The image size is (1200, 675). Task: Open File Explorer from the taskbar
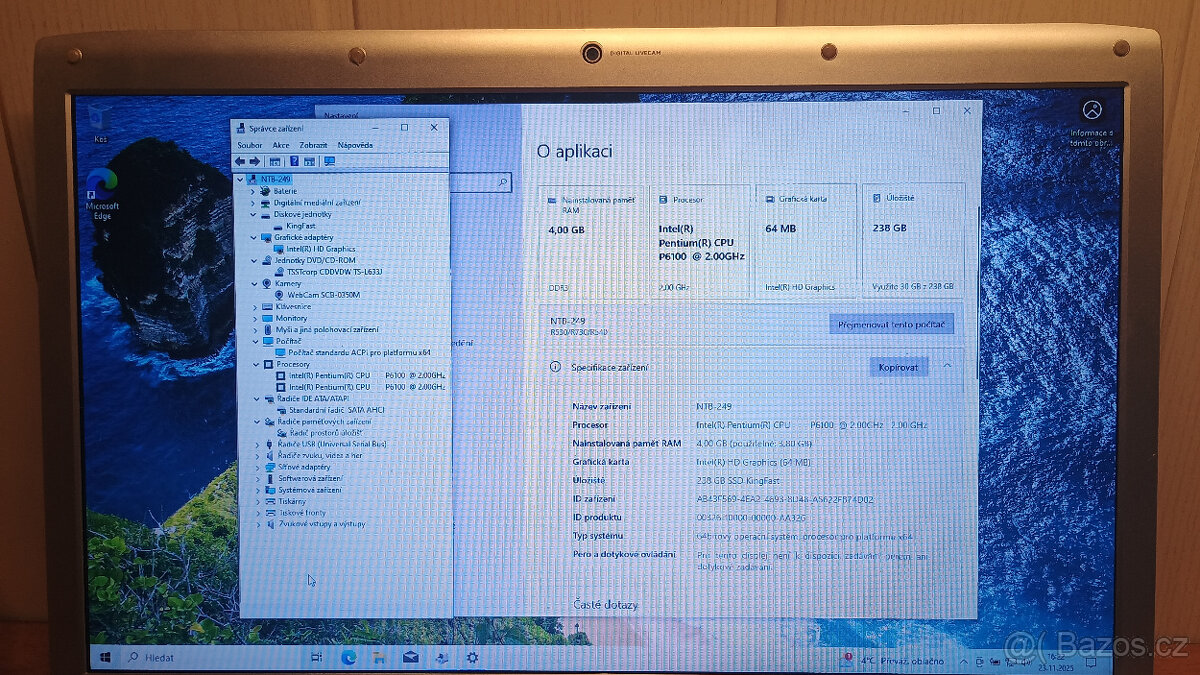click(379, 658)
